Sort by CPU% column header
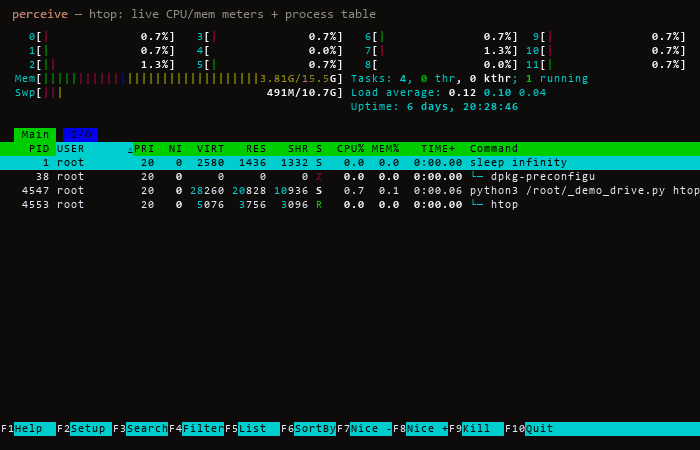Screen dimensions: 700x450 (x=350, y=149)
